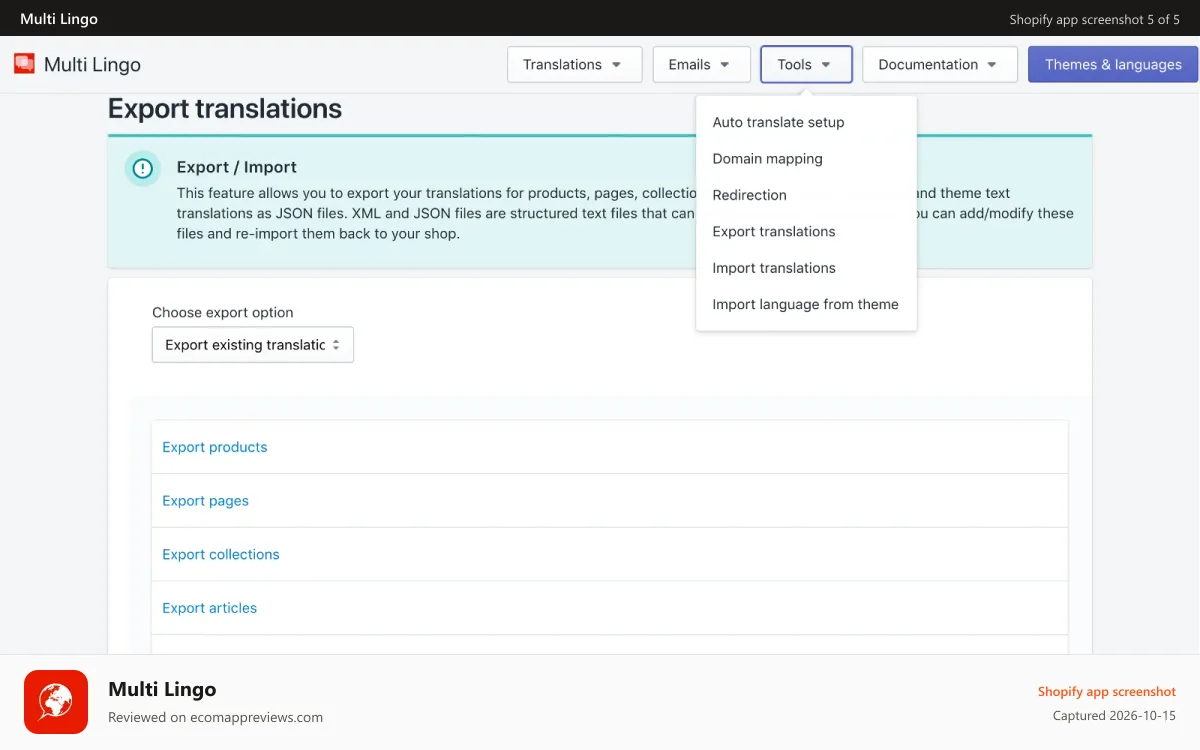1200x750 pixels.
Task: Click the orange 'Shopify app screenshot' footer text
Action: coord(1107,692)
